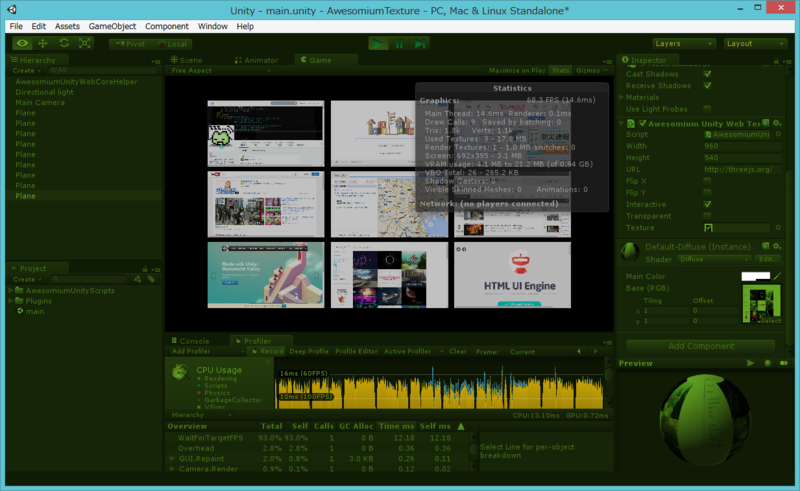800x491 pixels.
Task: Open the Window menu
Action: click(x=212, y=26)
